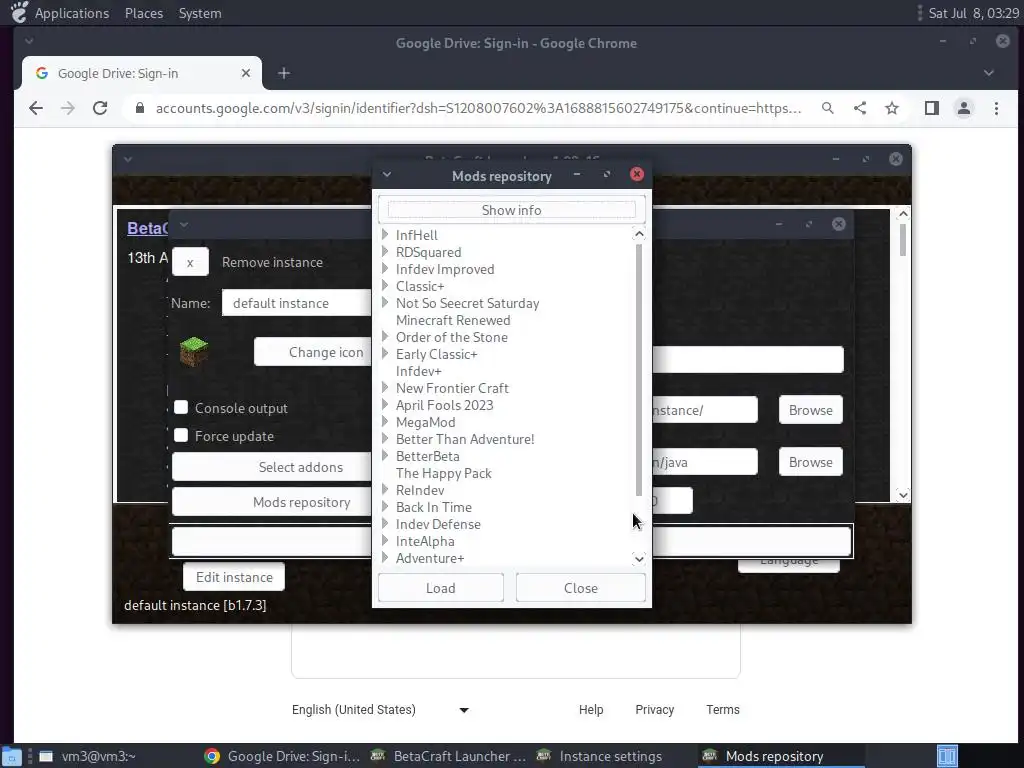Click the mods list scroll down arrow
This screenshot has height=768, width=1024.
(x=639, y=558)
